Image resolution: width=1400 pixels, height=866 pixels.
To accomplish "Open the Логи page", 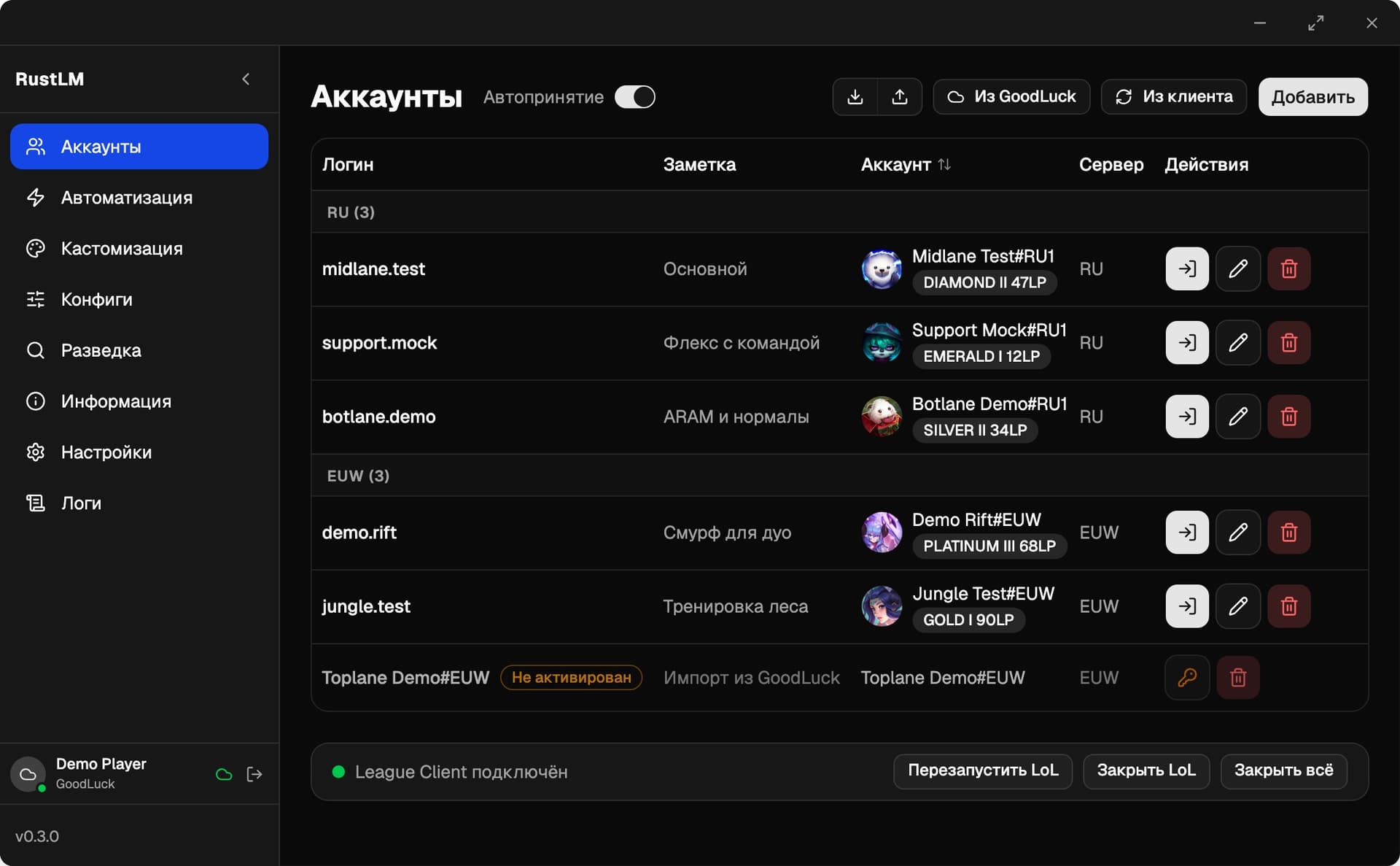I will (x=139, y=503).
